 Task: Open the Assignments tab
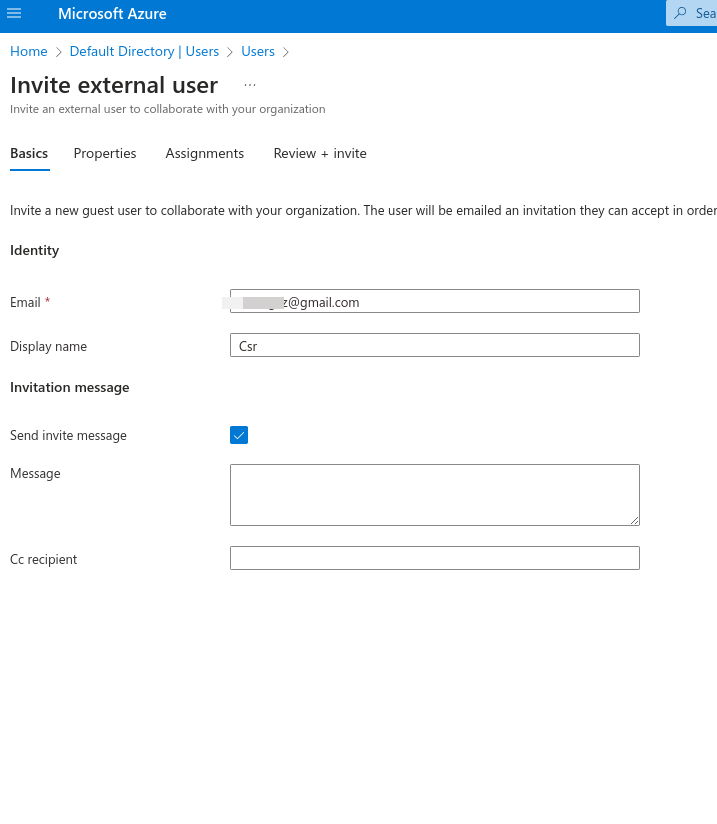(205, 153)
